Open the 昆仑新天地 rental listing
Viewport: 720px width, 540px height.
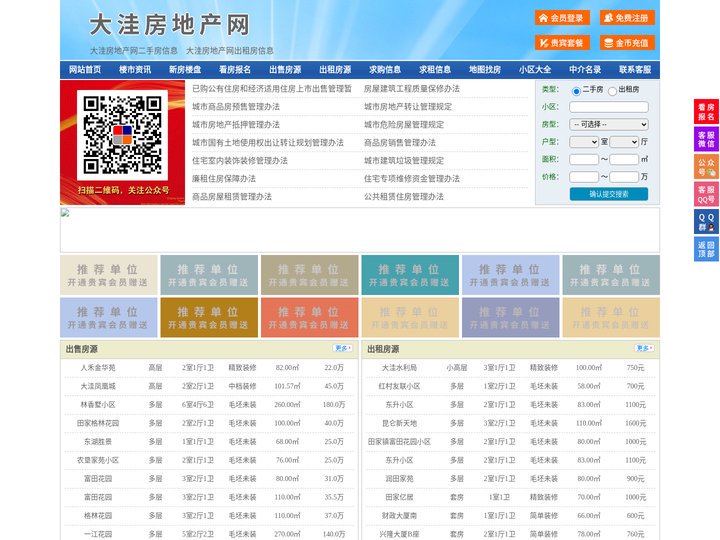coord(399,423)
